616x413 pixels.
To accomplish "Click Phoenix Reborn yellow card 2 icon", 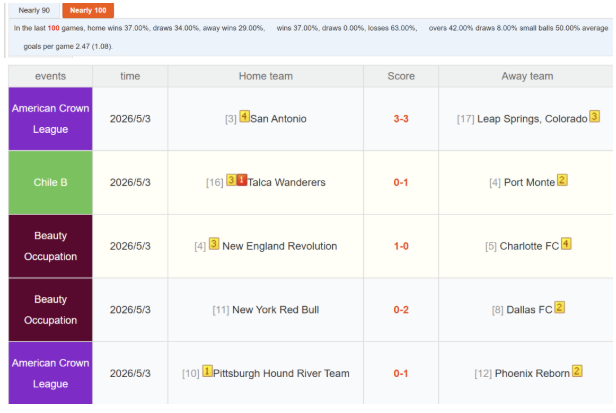I will pos(577,371).
